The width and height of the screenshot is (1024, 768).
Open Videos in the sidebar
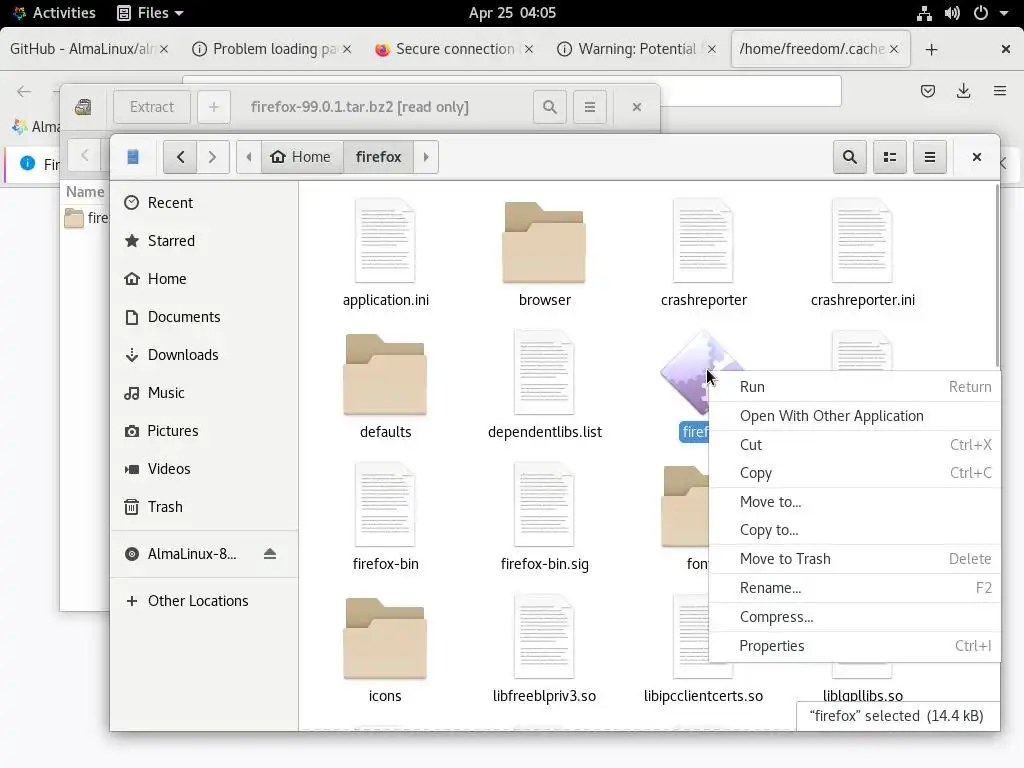tap(204, 469)
